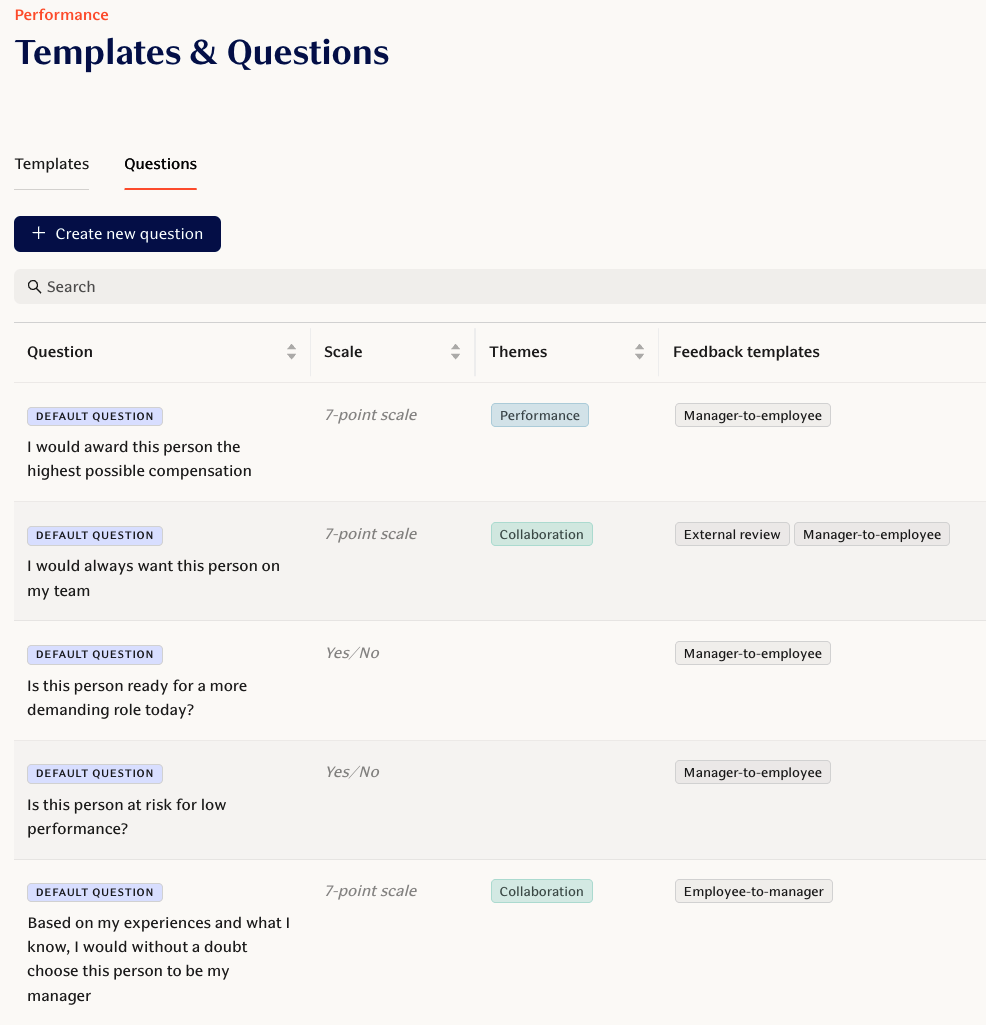986x1025 pixels.
Task: Click the search magnifier icon
Action: pyautogui.click(x=34, y=287)
